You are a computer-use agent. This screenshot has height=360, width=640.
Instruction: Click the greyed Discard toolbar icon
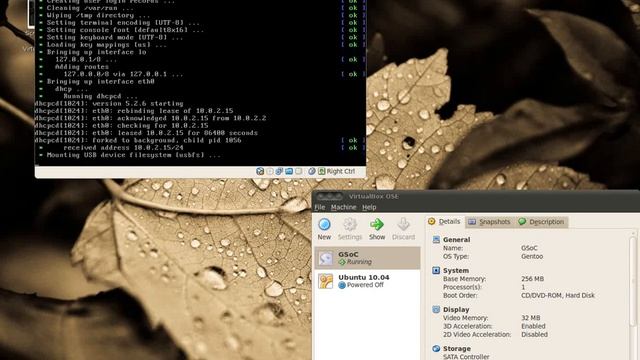coord(403,224)
